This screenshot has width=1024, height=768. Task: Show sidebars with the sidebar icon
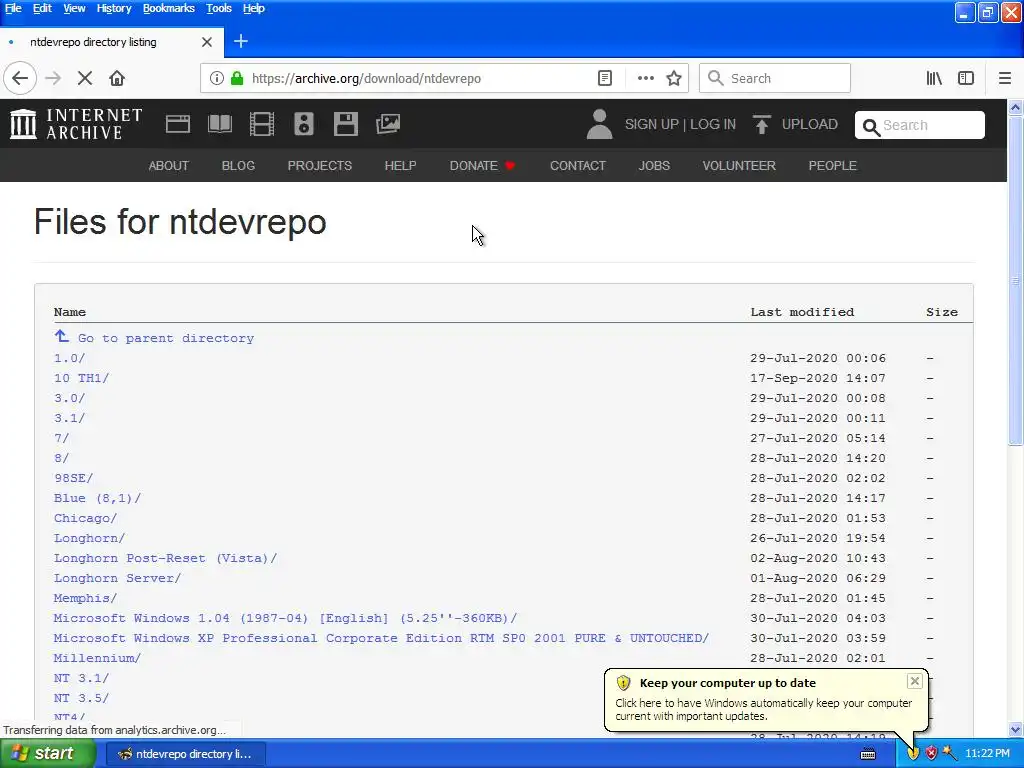coord(966,78)
